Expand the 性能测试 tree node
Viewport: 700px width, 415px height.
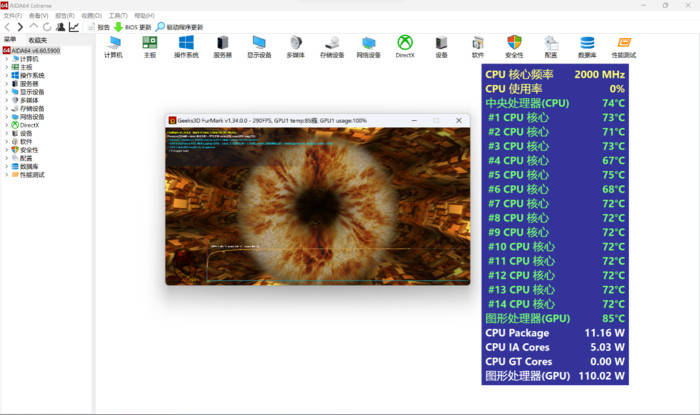pos(7,174)
